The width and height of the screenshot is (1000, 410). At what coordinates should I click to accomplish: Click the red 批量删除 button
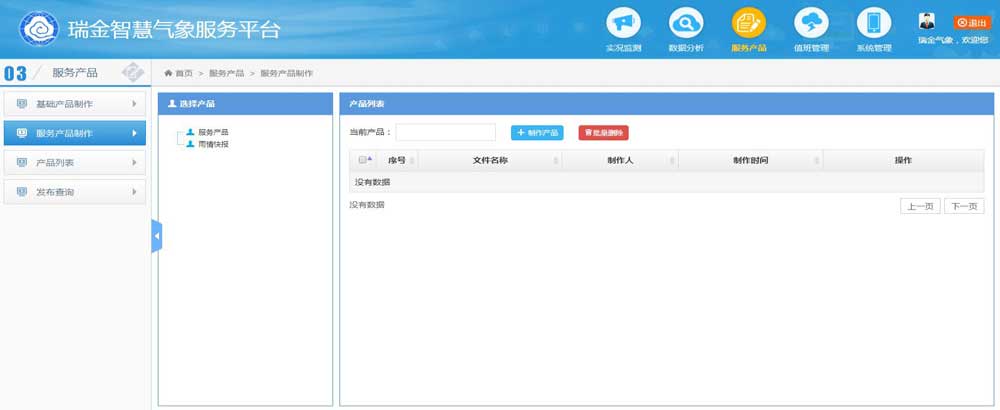point(603,132)
